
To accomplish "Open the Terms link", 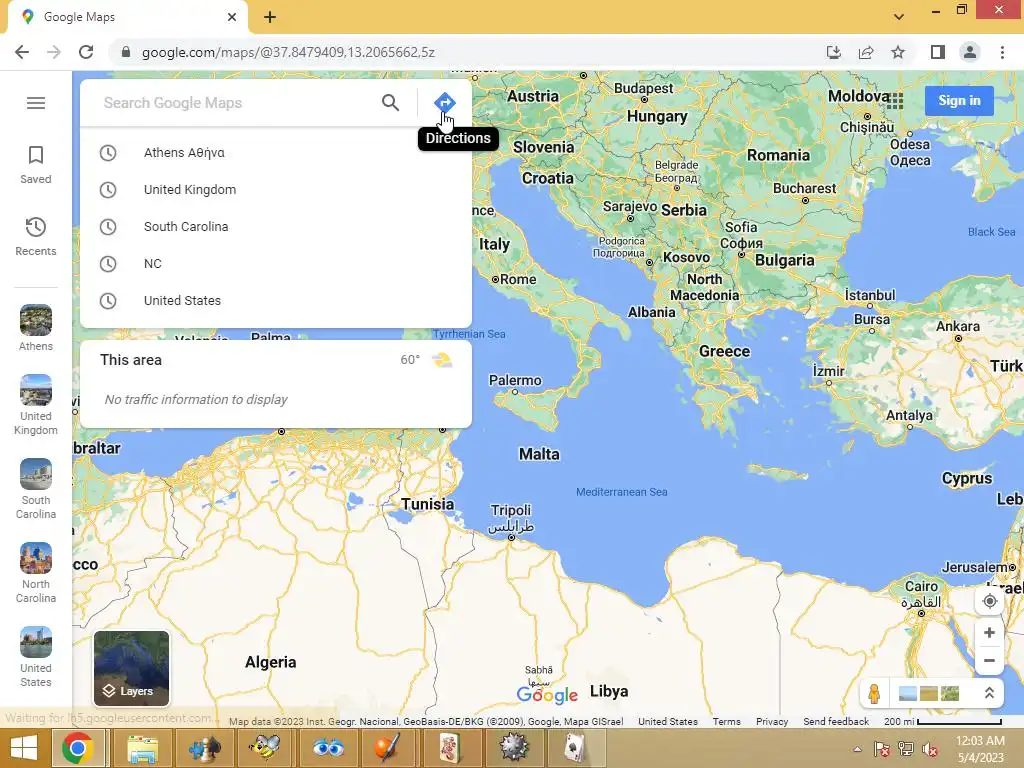I will point(726,722).
